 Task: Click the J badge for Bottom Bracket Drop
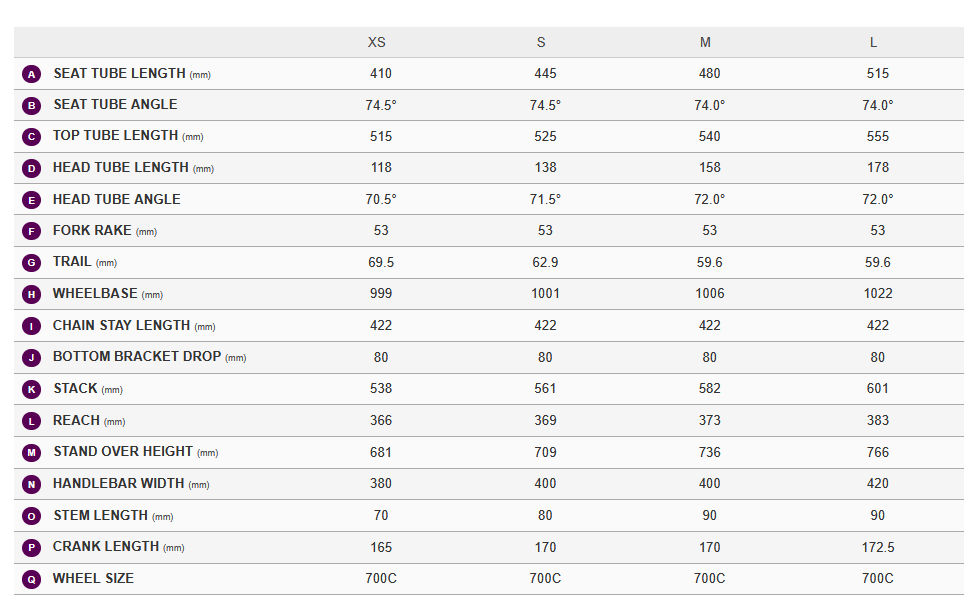coord(32,358)
